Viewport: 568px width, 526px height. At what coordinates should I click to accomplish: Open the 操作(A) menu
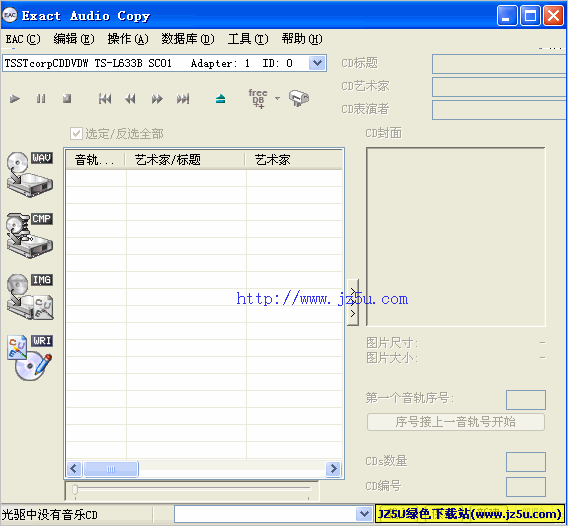pyautogui.click(x=128, y=39)
